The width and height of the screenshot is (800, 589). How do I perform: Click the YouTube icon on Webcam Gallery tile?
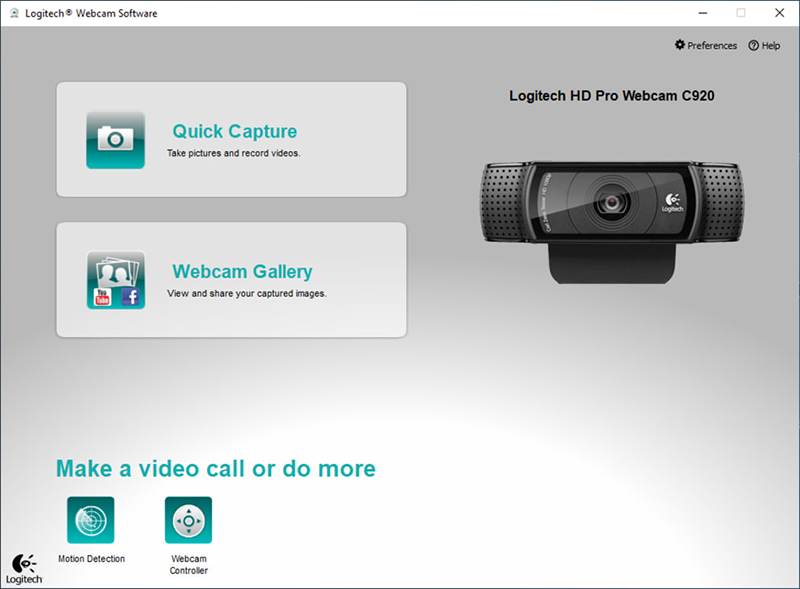pyautogui.click(x=101, y=295)
